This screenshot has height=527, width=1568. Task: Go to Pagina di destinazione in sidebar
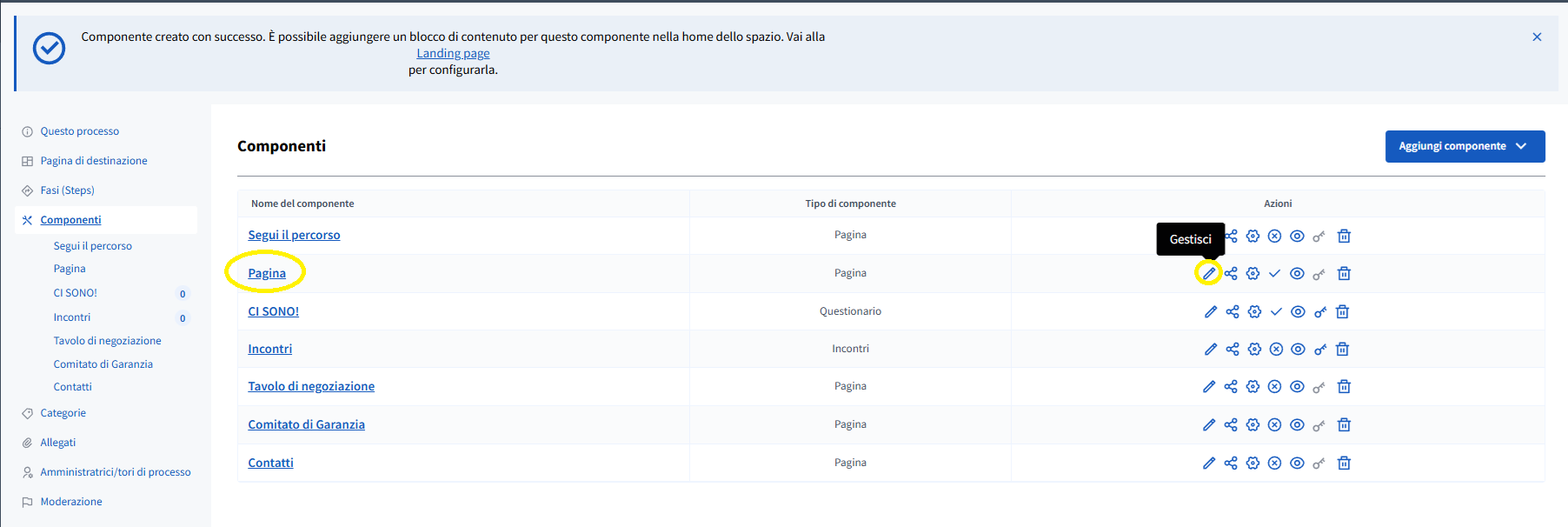94,161
